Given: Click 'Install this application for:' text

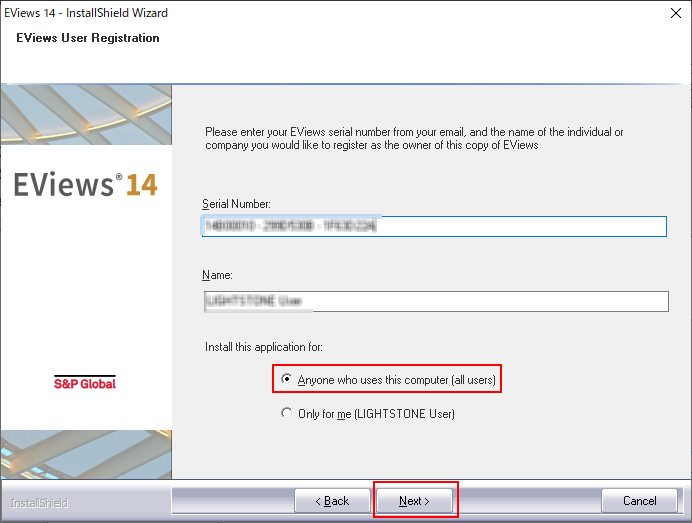Looking at the screenshot, I should (263, 347).
